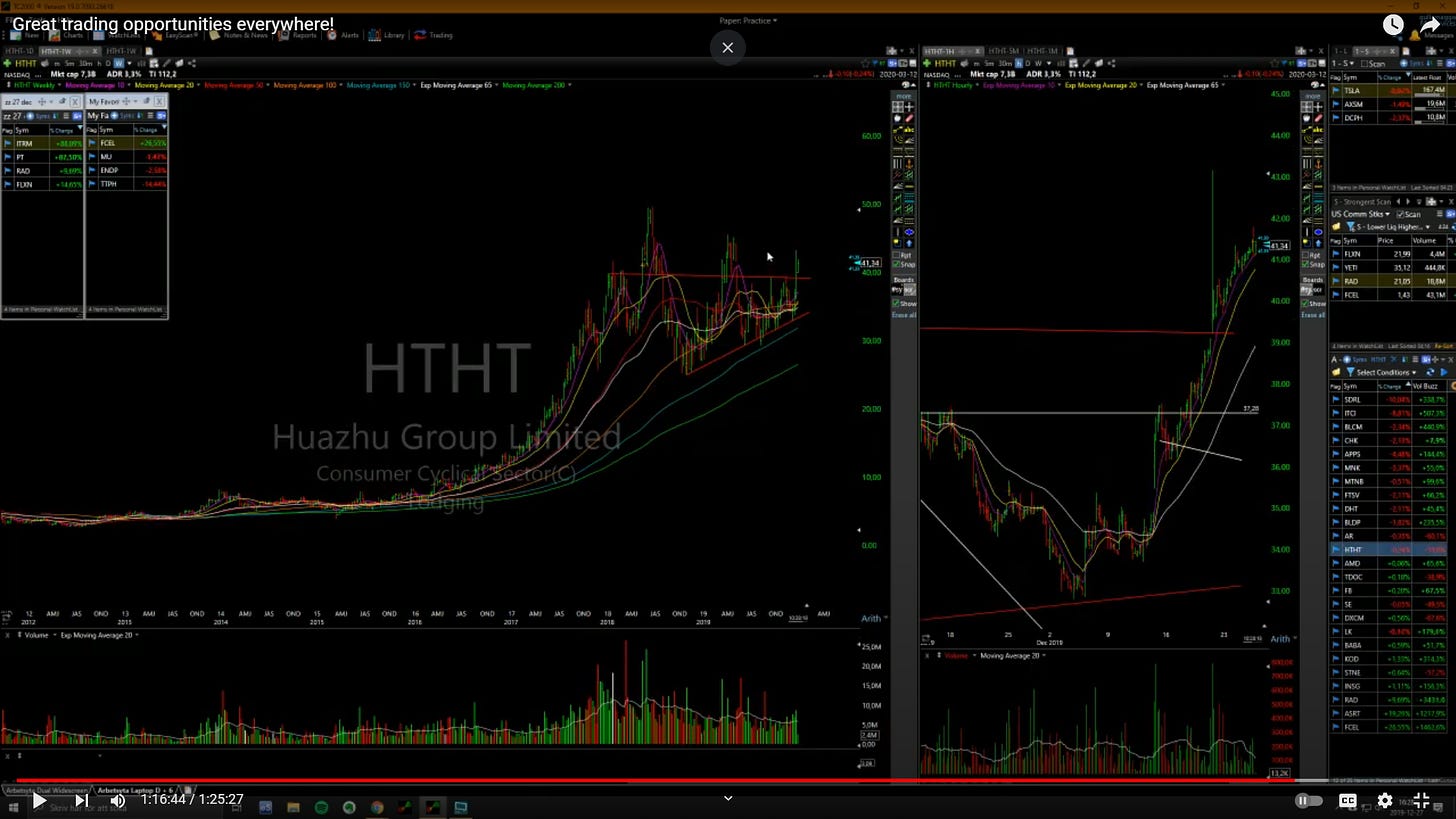Expand the chapter chevron below the progress bar
The width and height of the screenshot is (1456, 819).
tap(728, 798)
